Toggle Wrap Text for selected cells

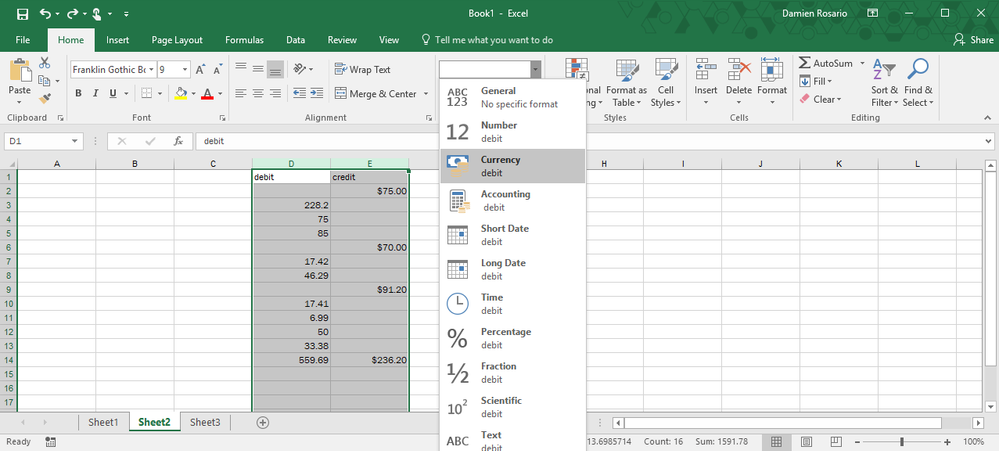coord(362,69)
